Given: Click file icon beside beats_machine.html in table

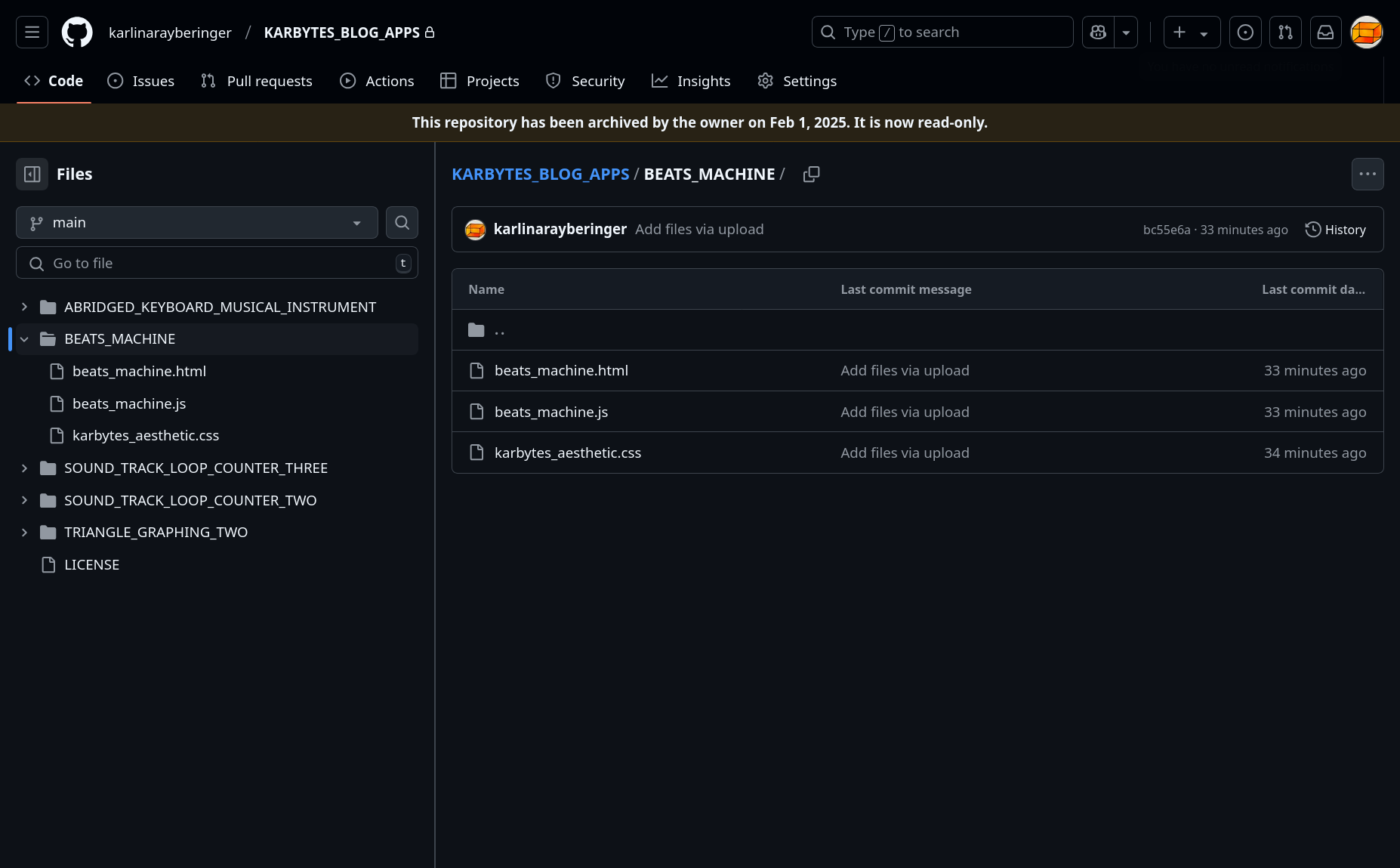Looking at the screenshot, I should click(476, 371).
